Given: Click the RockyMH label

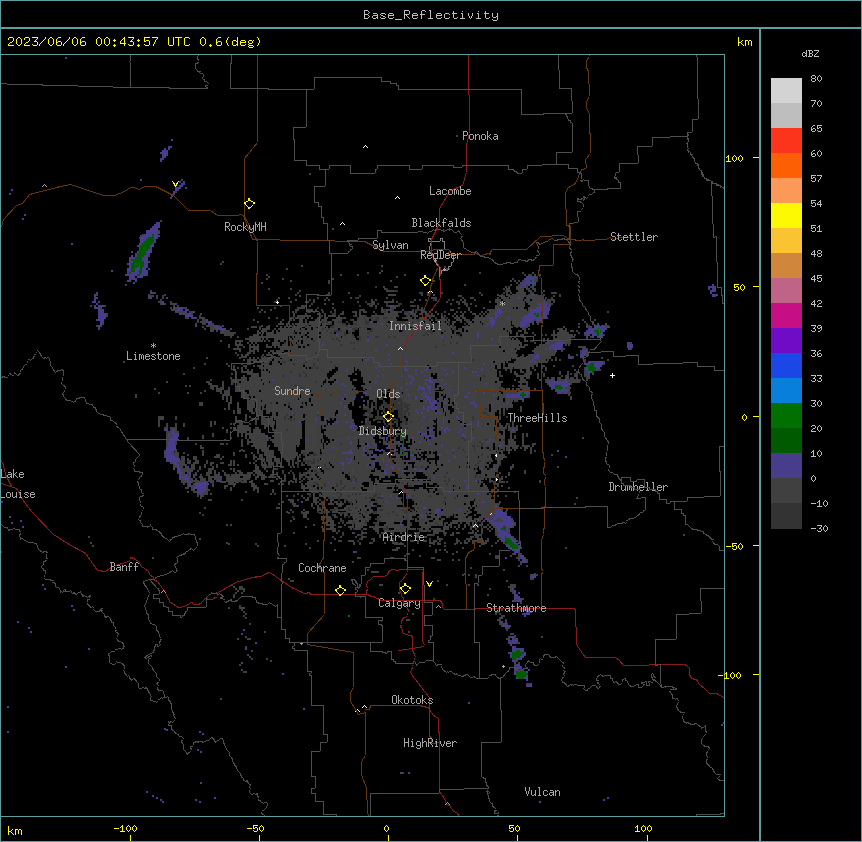Looking at the screenshot, I should (x=245, y=227).
